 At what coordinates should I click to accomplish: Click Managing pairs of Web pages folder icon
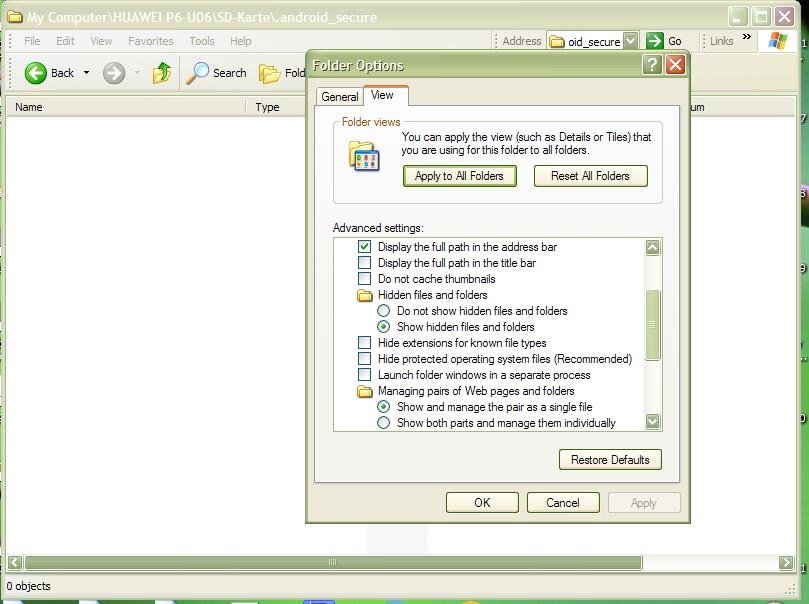(x=365, y=391)
